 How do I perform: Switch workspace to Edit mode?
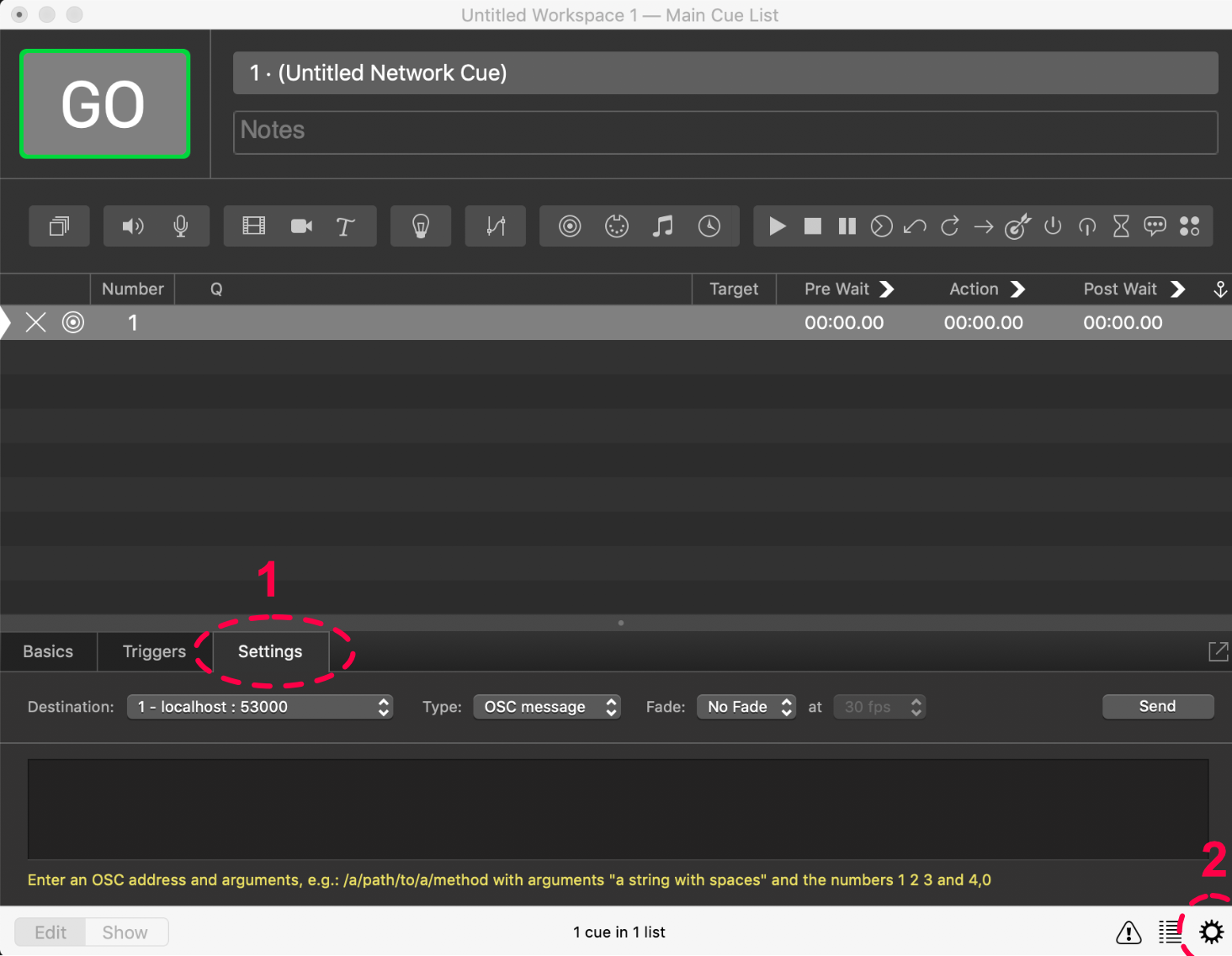click(x=50, y=932)
